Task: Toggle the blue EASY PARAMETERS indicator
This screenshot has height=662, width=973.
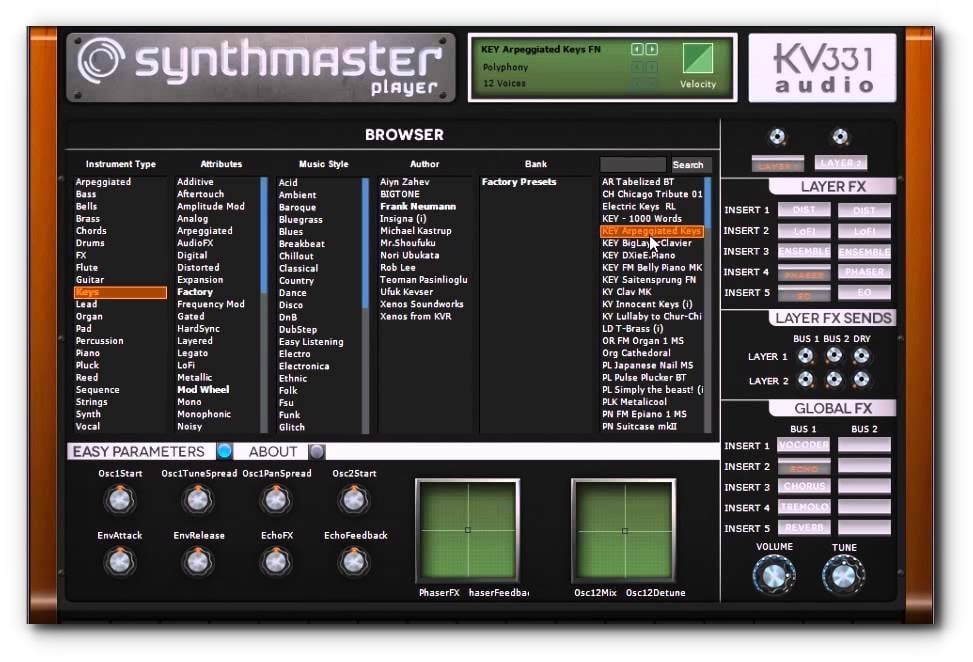Action: pos(222,452)
